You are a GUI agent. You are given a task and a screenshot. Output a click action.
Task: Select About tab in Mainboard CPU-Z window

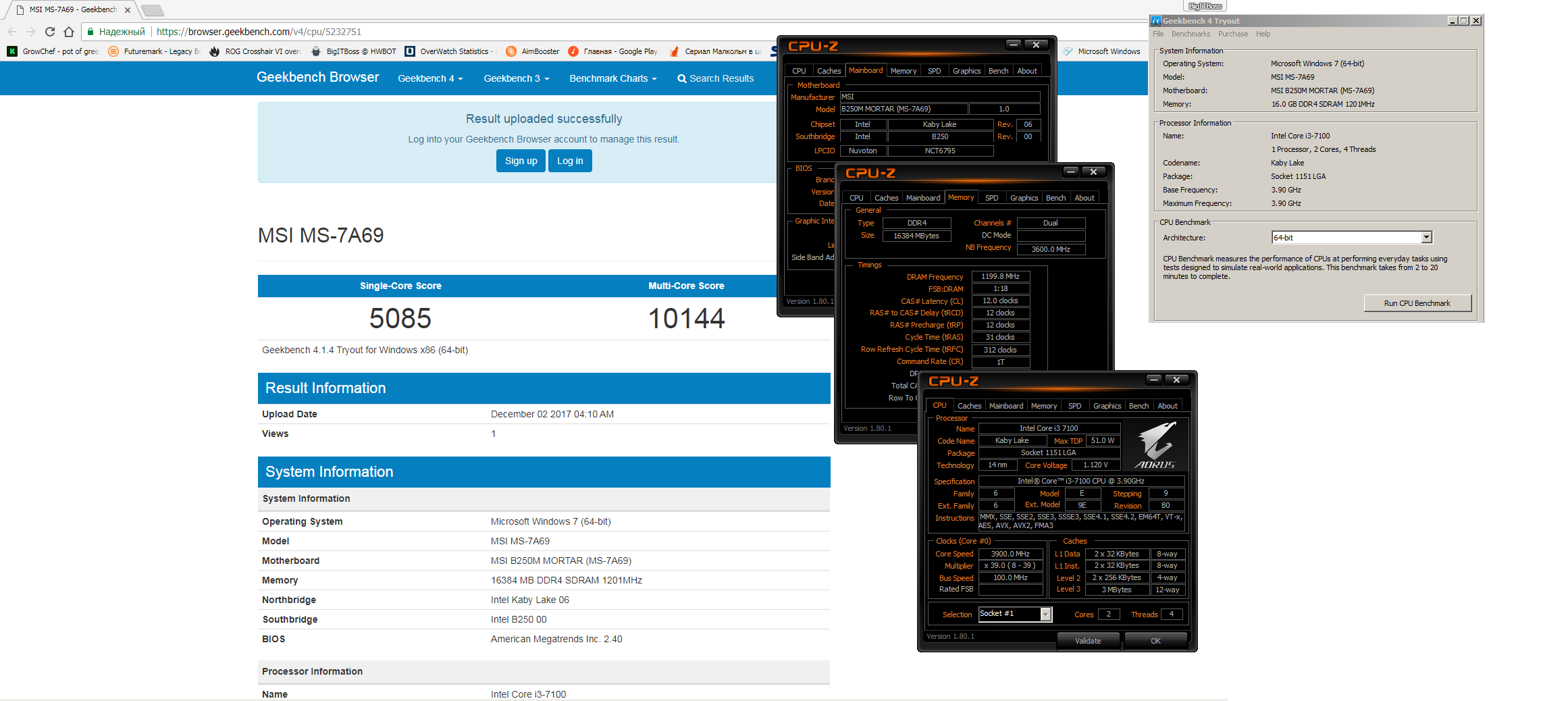coord(1027,71)
